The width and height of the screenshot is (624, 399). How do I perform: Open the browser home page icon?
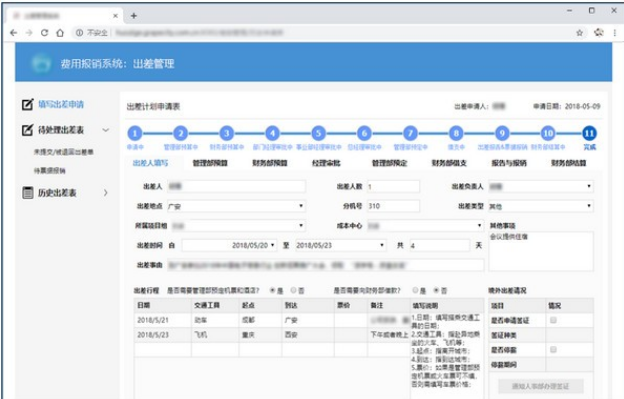(x=60, y=33)
